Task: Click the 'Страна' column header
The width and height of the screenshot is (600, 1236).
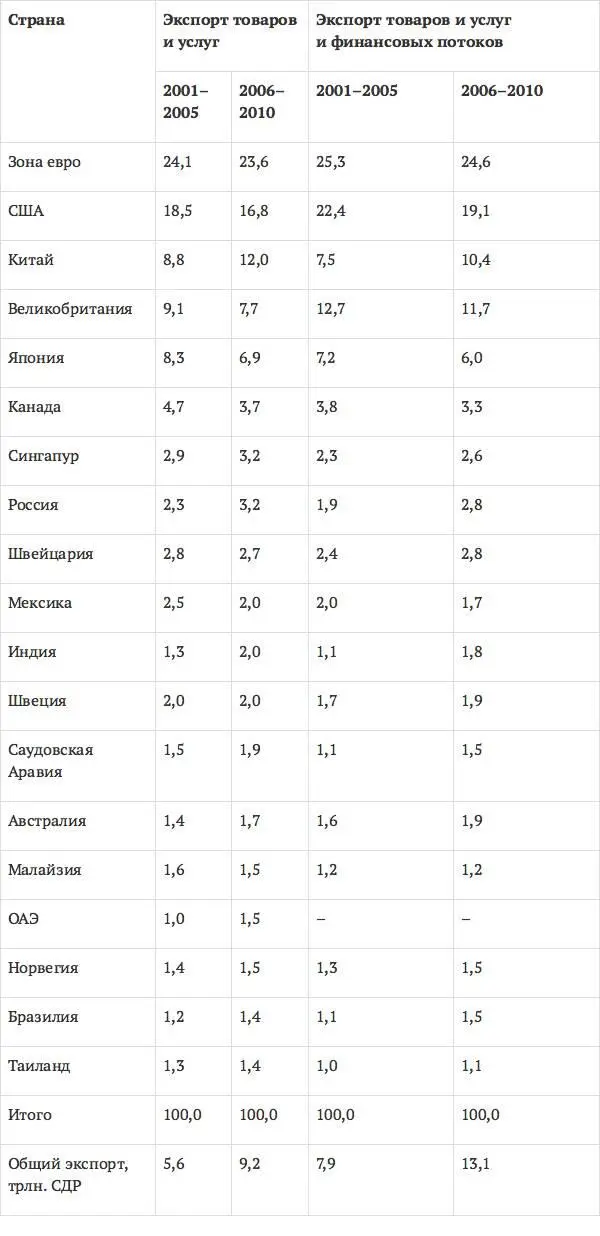Action: [36, 20]
